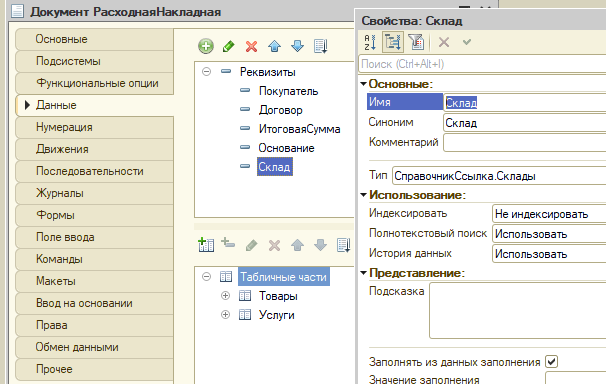Screen dimensions: 606x384
Task: Click the Комментарий input field
Action: [525, 143]
